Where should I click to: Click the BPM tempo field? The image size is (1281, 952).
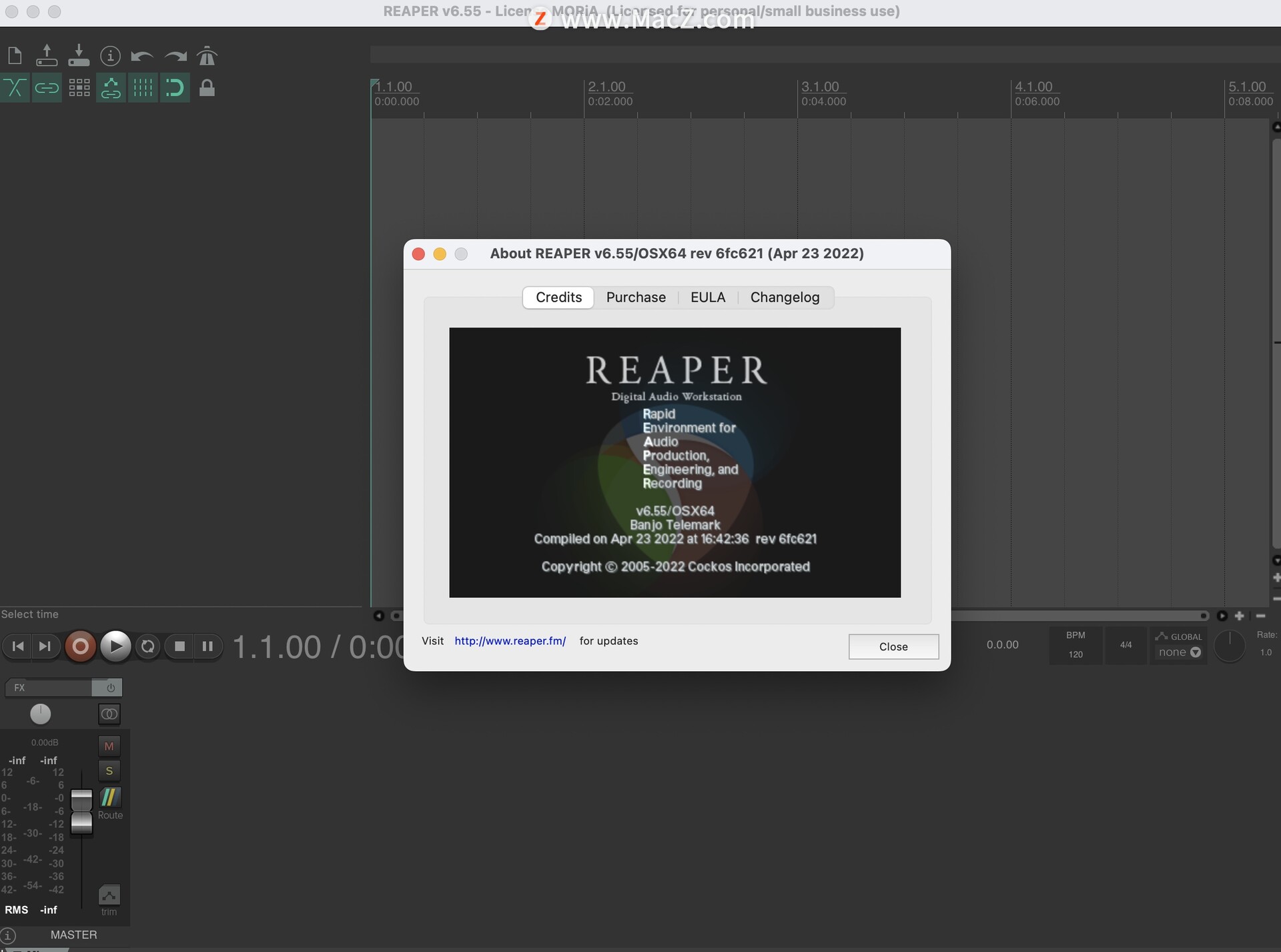pos(1076,645)
